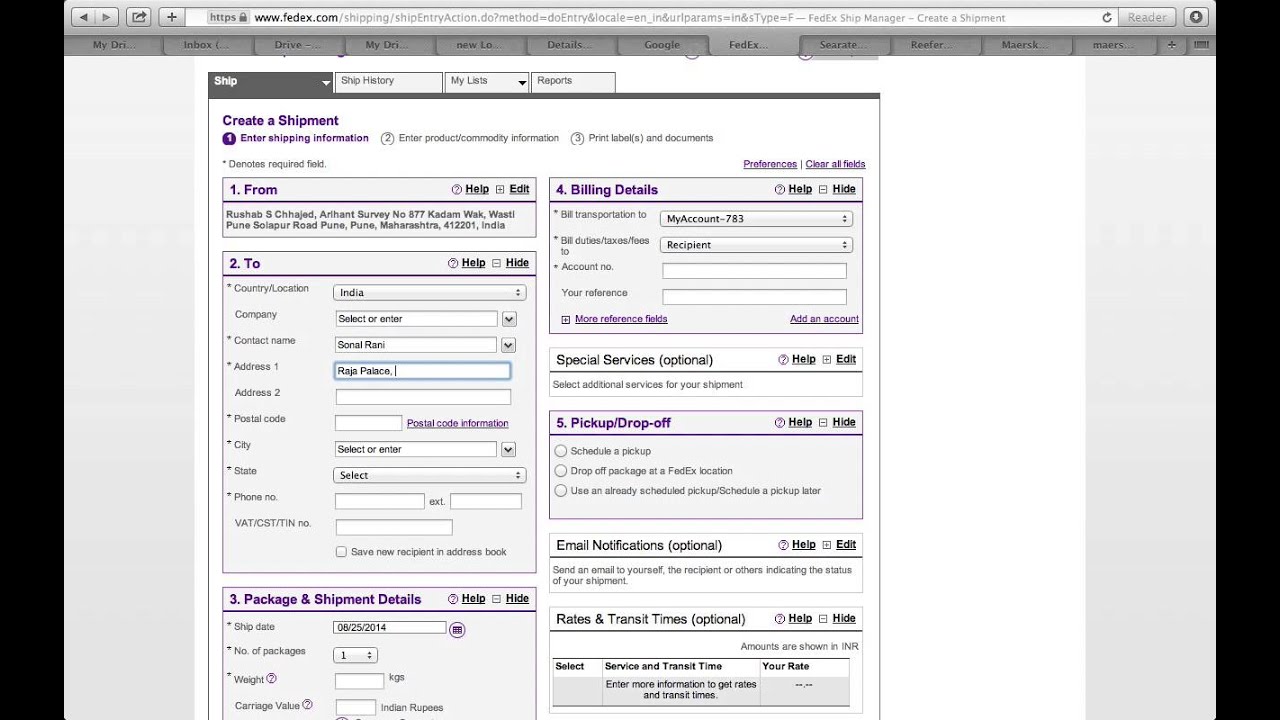This screenshot has width=1280, height=720.
Task: Click the browser page refresh icon
Action: pos(1108,17)
